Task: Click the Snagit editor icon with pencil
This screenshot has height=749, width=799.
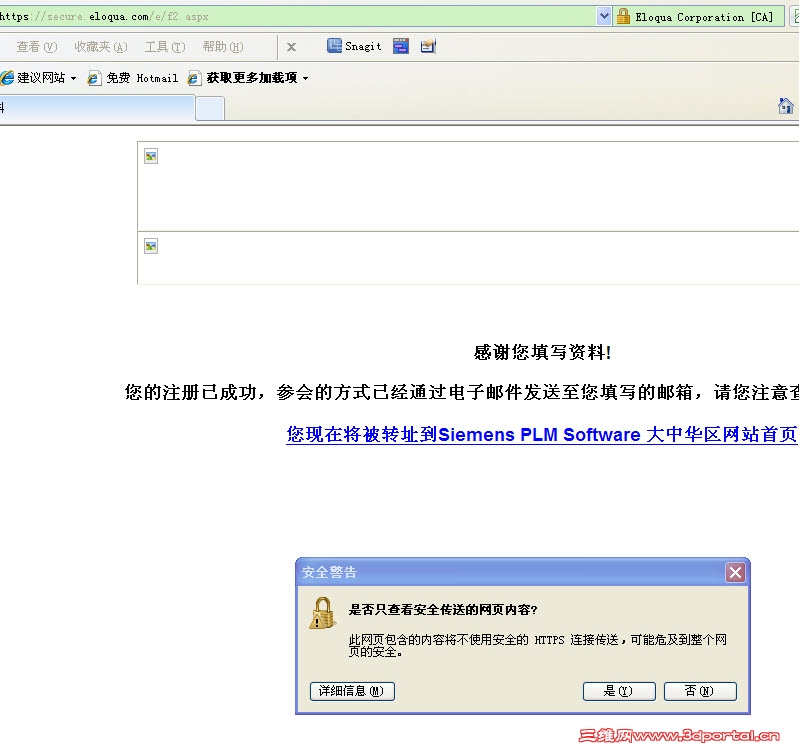Action: [x=428, y=46]
